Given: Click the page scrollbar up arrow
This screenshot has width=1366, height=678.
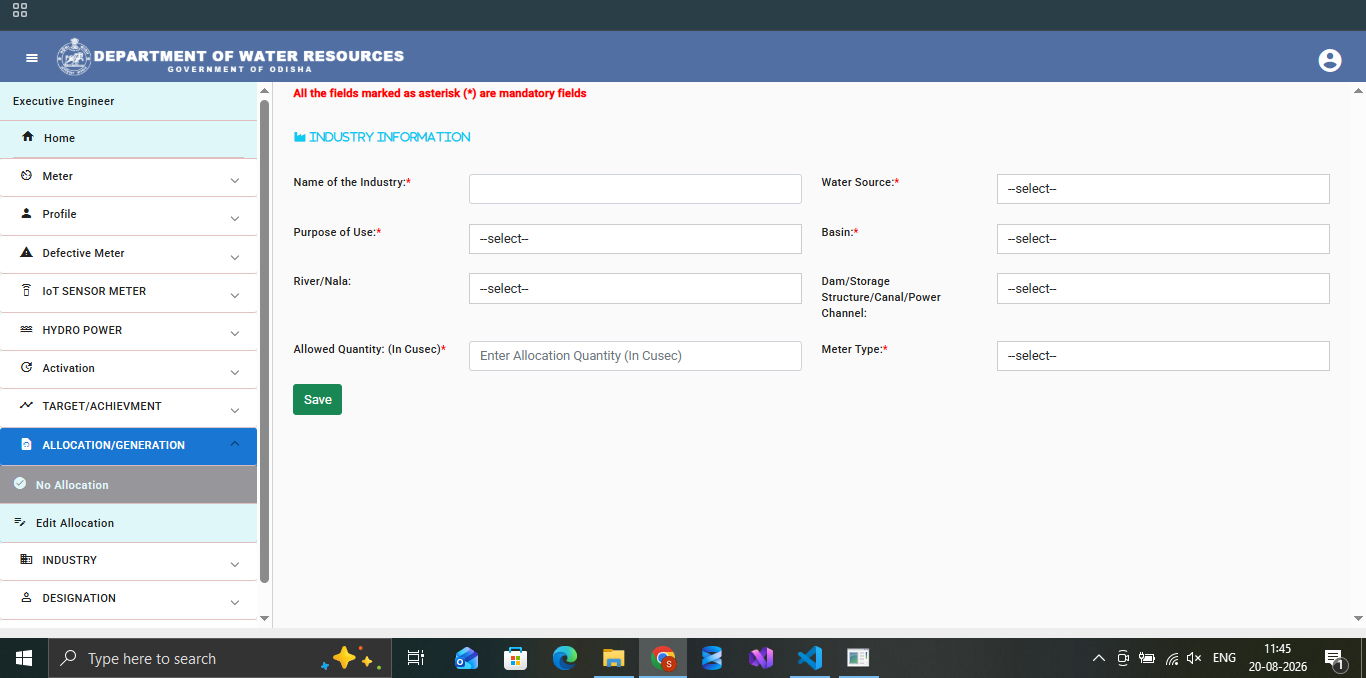Looking at the screenshot, I should [x=1358, y=90].
